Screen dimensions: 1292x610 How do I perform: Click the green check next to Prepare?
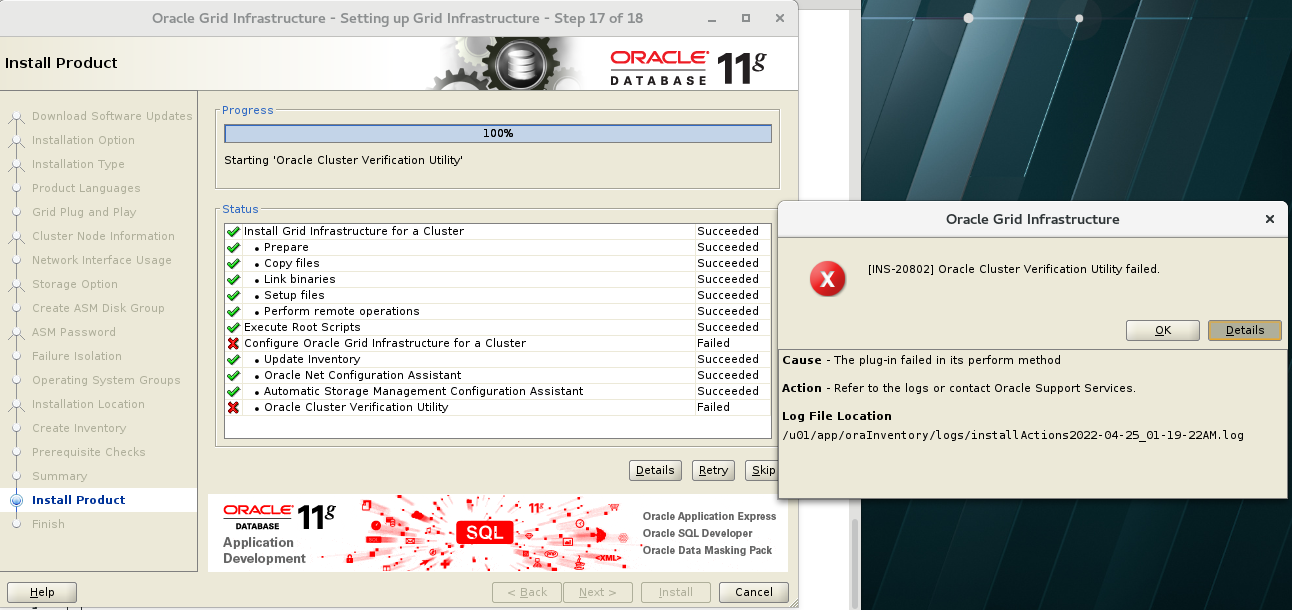coord(233,247)
